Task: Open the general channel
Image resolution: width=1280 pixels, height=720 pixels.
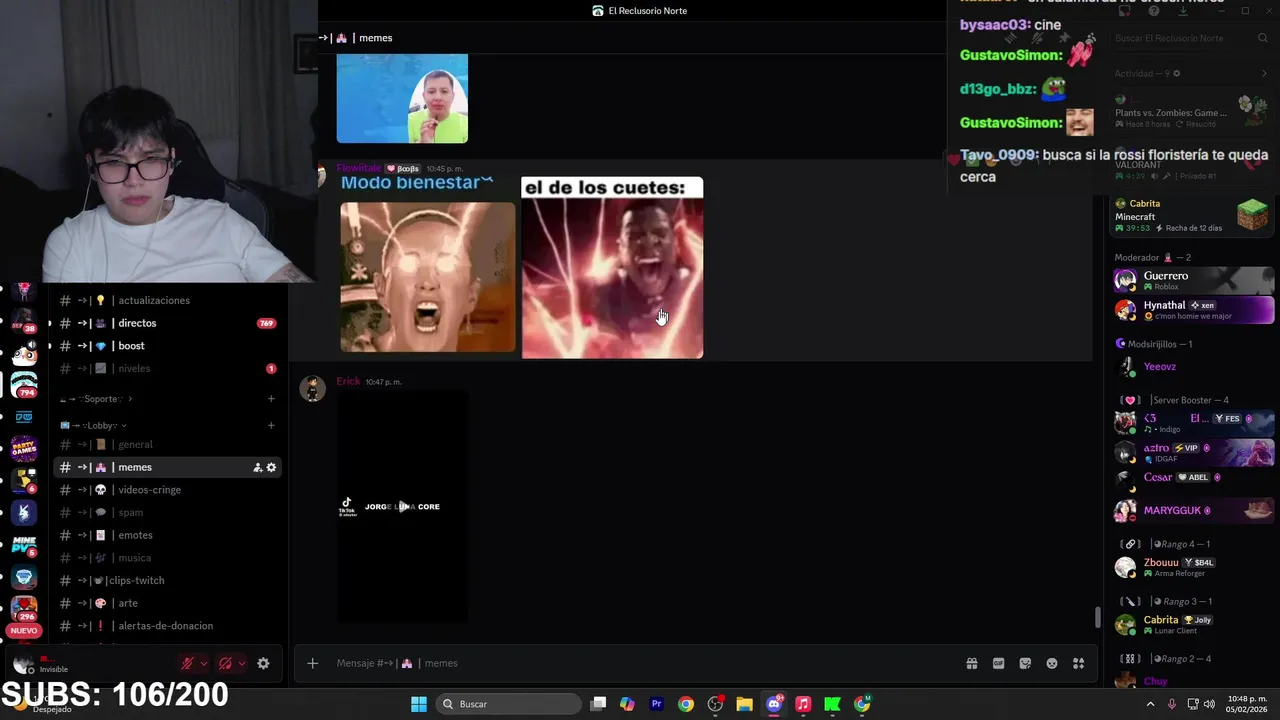Action: pos(168,444)
